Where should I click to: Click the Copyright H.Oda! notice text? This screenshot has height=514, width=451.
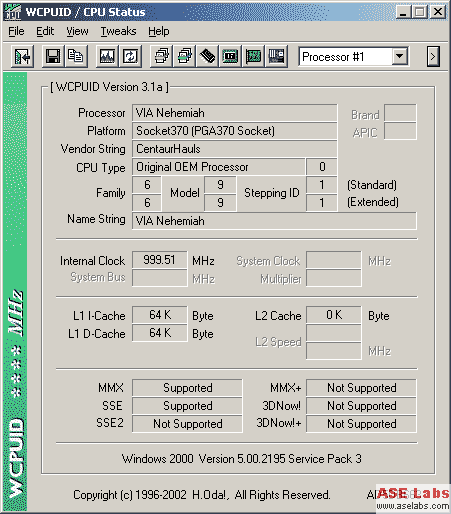(202, 495)
